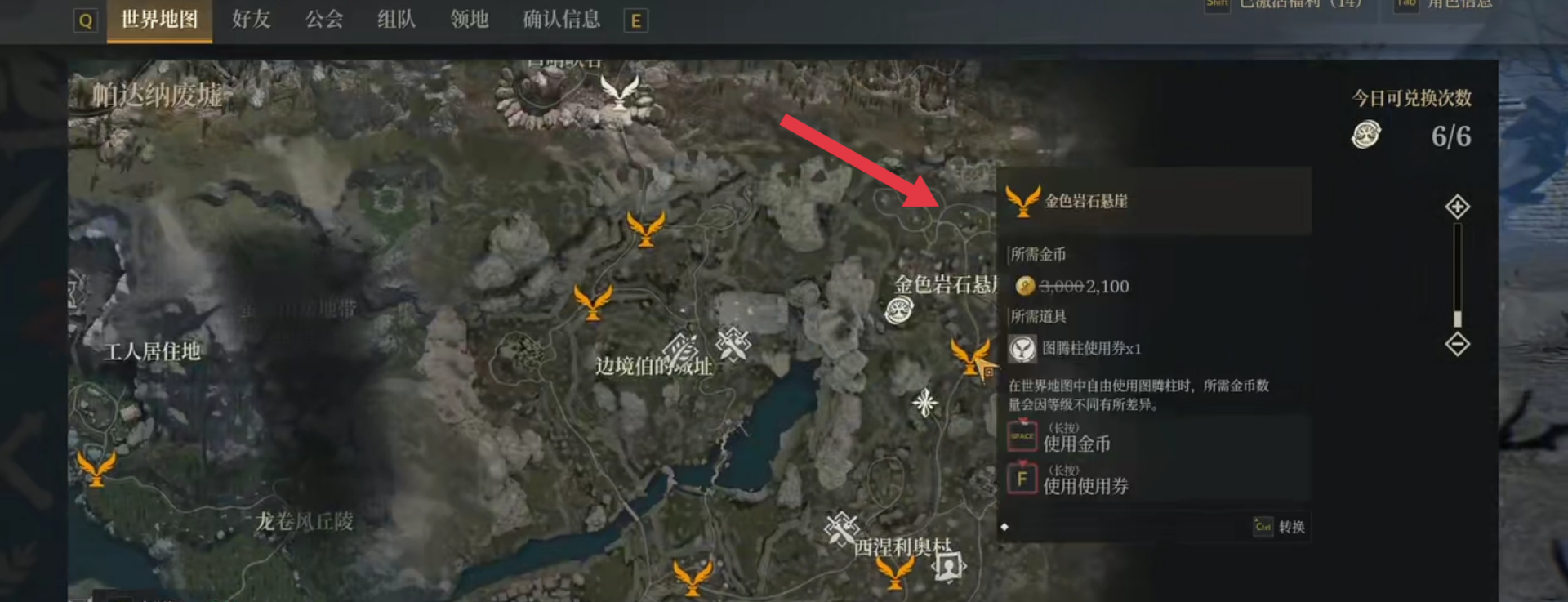The width and height of the screenshot is (1568, 602).
Task: Click 使用使用券 to use ticket
Action: pos(1085,486)
